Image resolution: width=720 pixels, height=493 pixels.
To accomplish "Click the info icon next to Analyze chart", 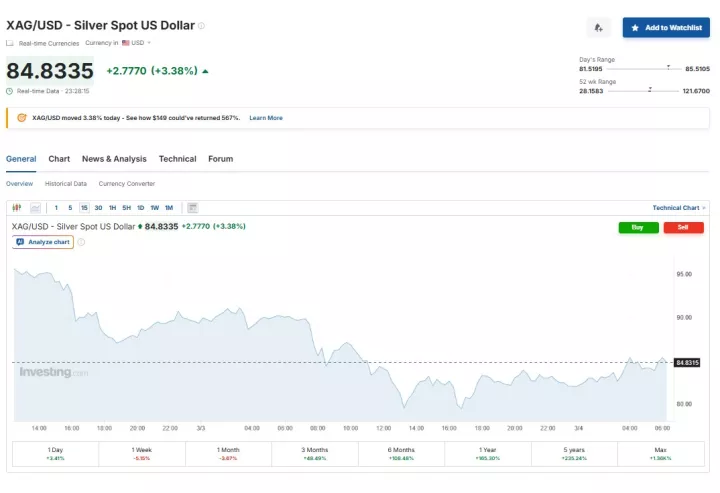I will tap(81, 242).
